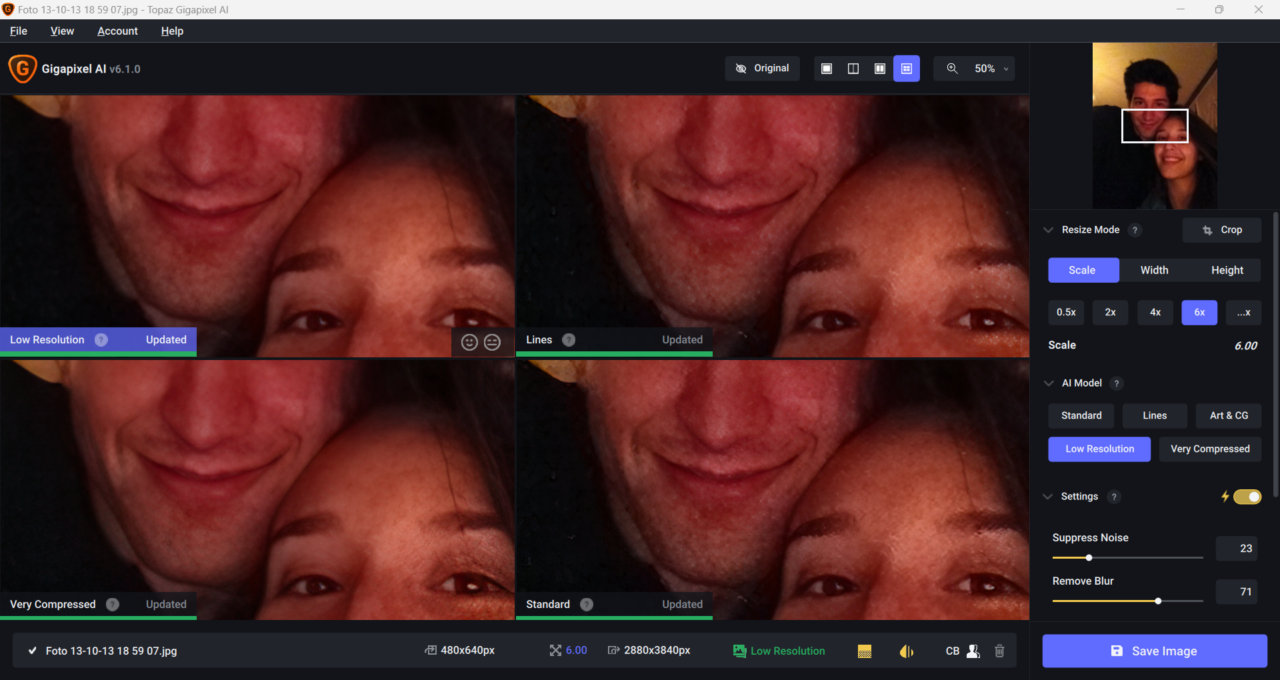The height and width of the screenshot is (680, 1280).
Task: Open the View menu
Action: 62,31
